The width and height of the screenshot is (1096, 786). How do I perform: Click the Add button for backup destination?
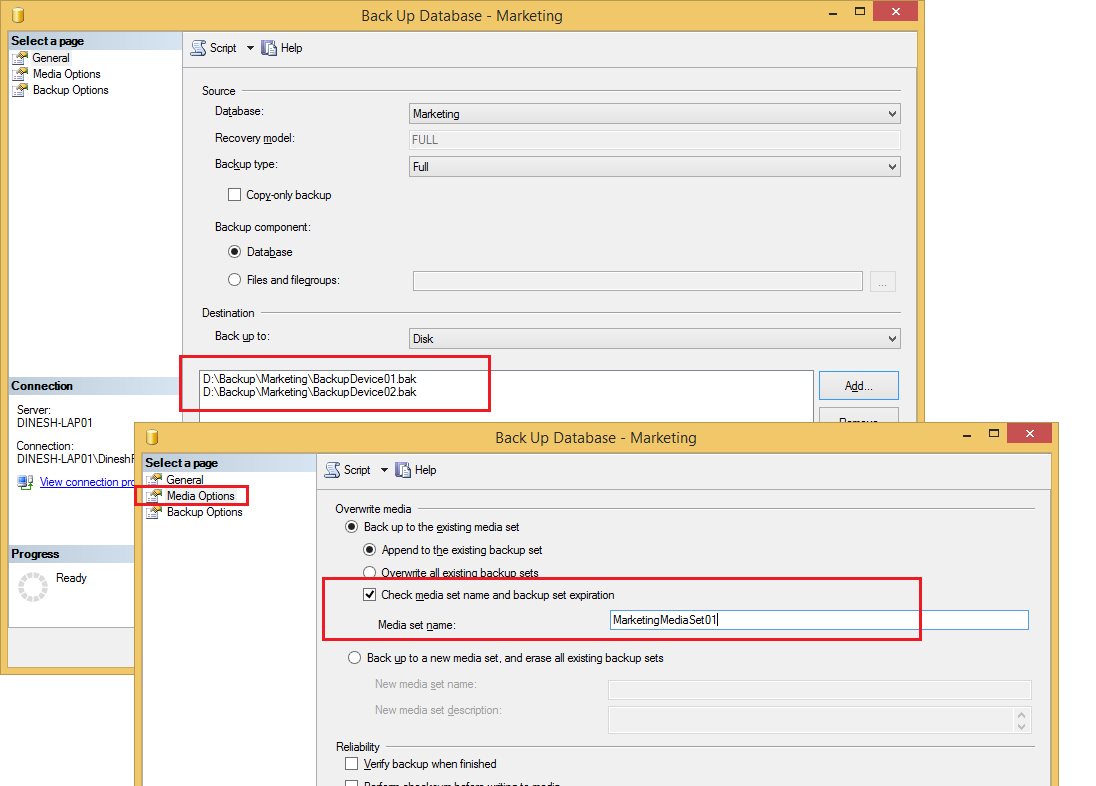tap(857, 385)
